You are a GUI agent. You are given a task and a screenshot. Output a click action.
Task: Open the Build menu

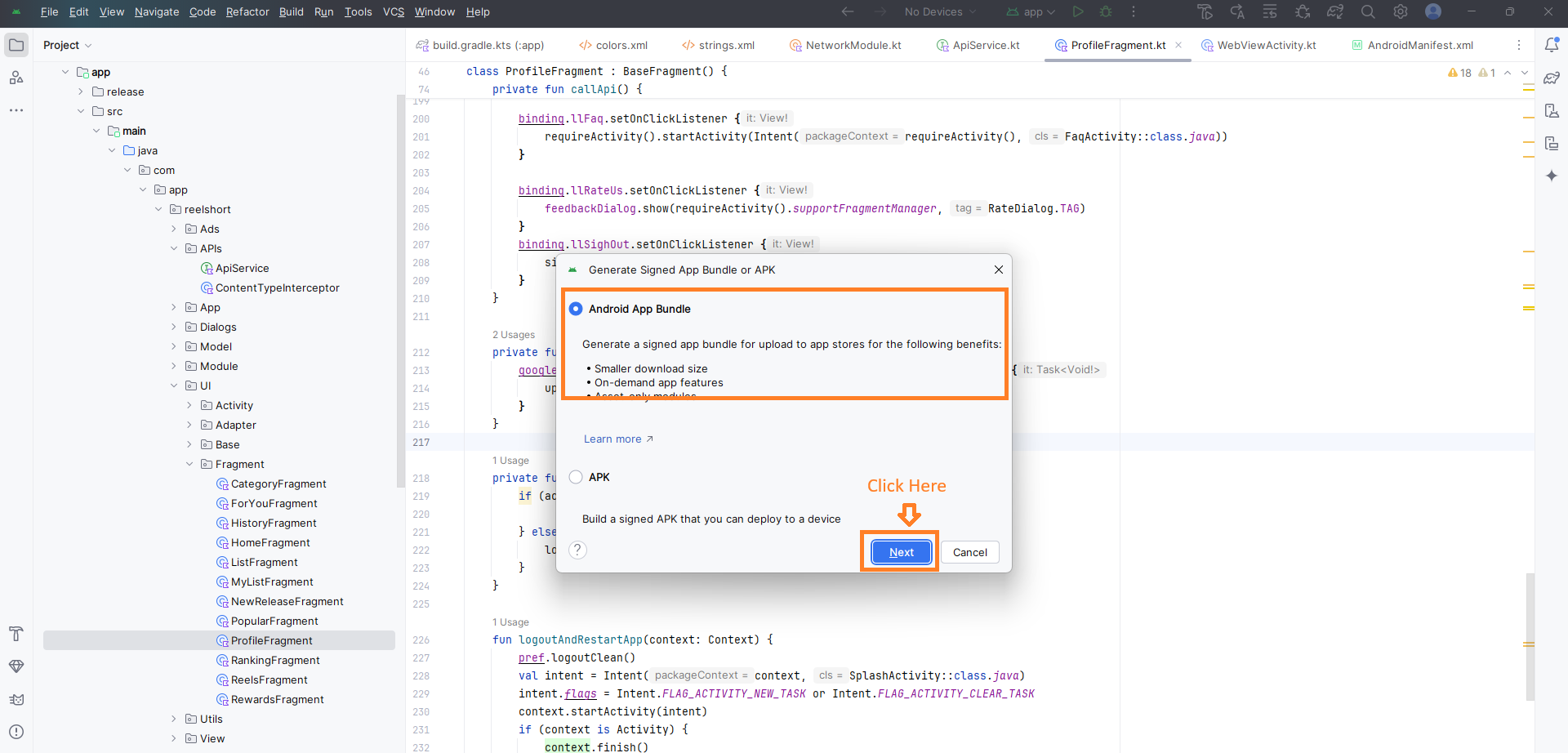coord(291,11)
